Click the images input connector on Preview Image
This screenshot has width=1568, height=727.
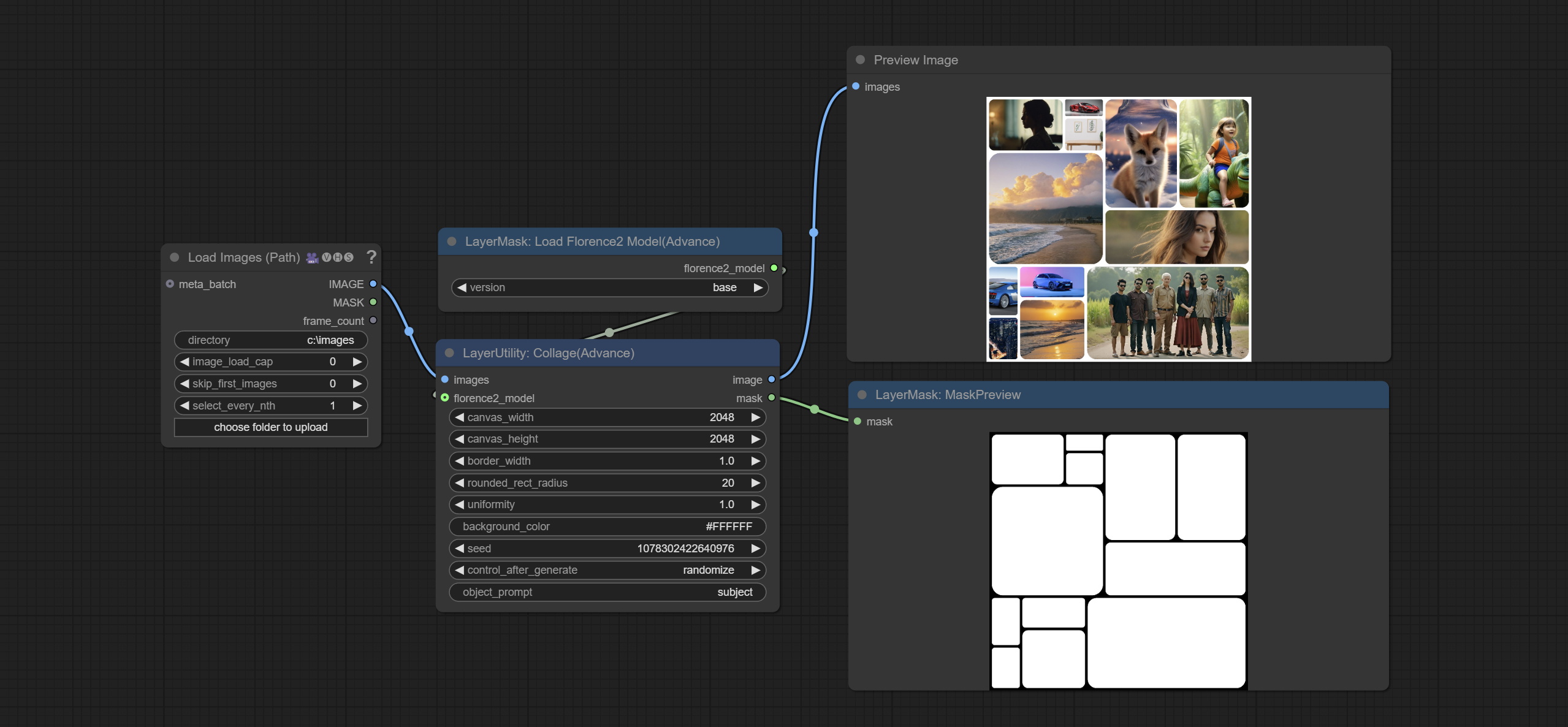point(856,86)
